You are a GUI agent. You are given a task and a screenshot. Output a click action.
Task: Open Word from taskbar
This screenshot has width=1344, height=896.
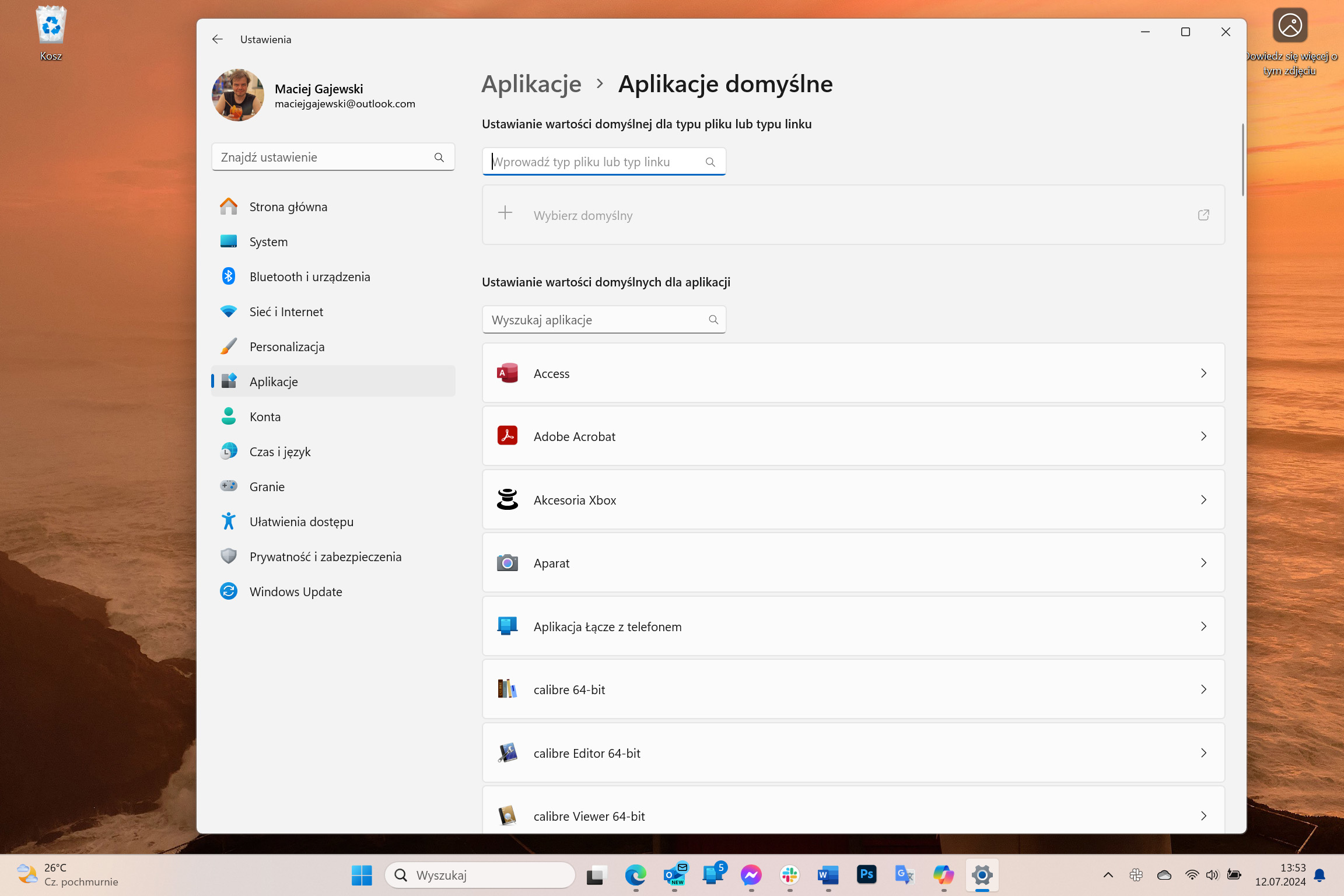[828, 875]
